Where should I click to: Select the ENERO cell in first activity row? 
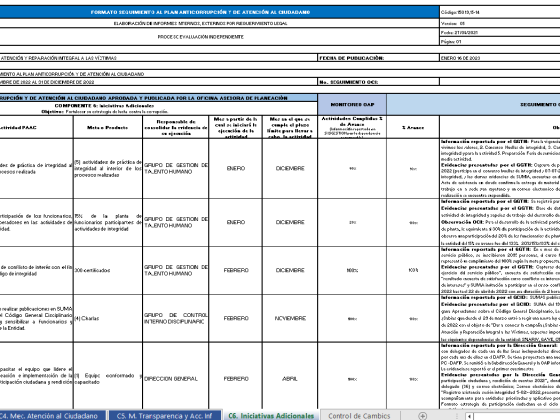[x=235, y=168]
